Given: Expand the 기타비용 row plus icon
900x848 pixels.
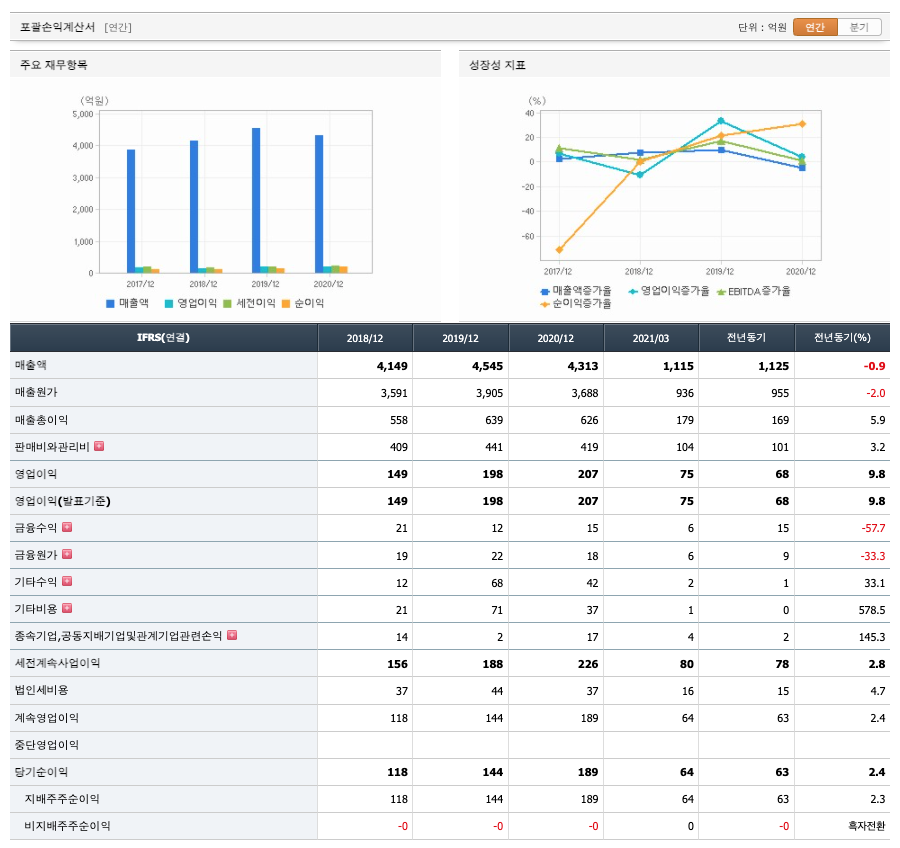Looking at the screenshot, I should tap(67, 608).
